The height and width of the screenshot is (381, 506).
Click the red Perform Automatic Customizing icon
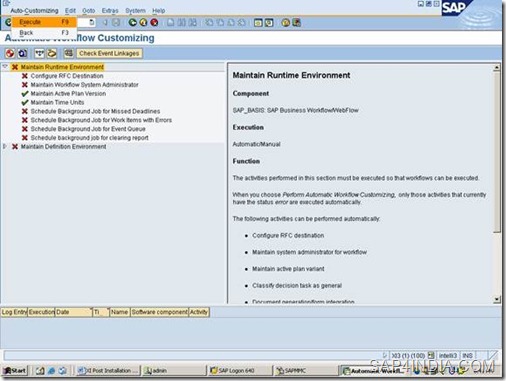(x=10, y=53)
